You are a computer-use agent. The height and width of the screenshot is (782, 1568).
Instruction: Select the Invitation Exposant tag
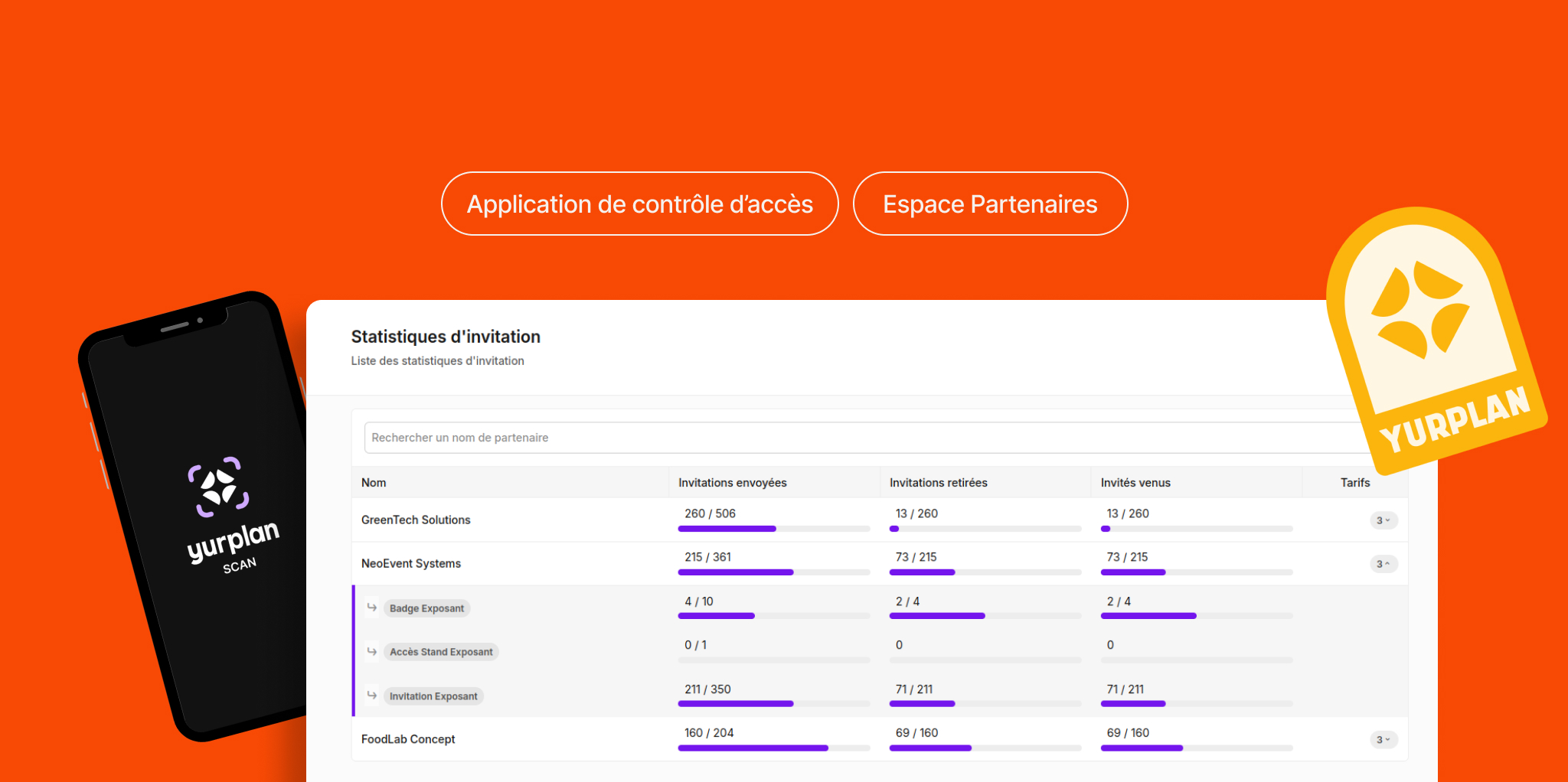point(433,696)
